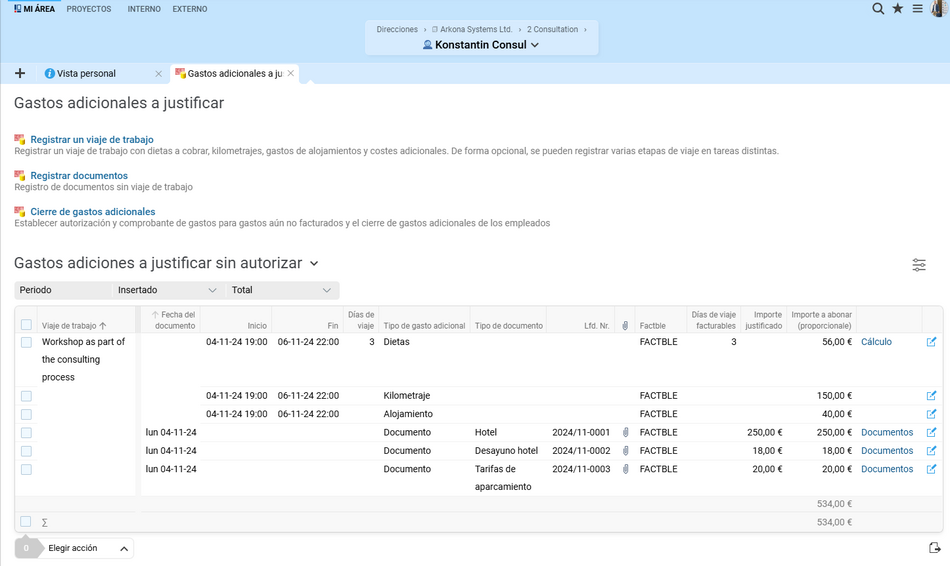Edit the Alojamiento row via edit icon

click(931, 414)
